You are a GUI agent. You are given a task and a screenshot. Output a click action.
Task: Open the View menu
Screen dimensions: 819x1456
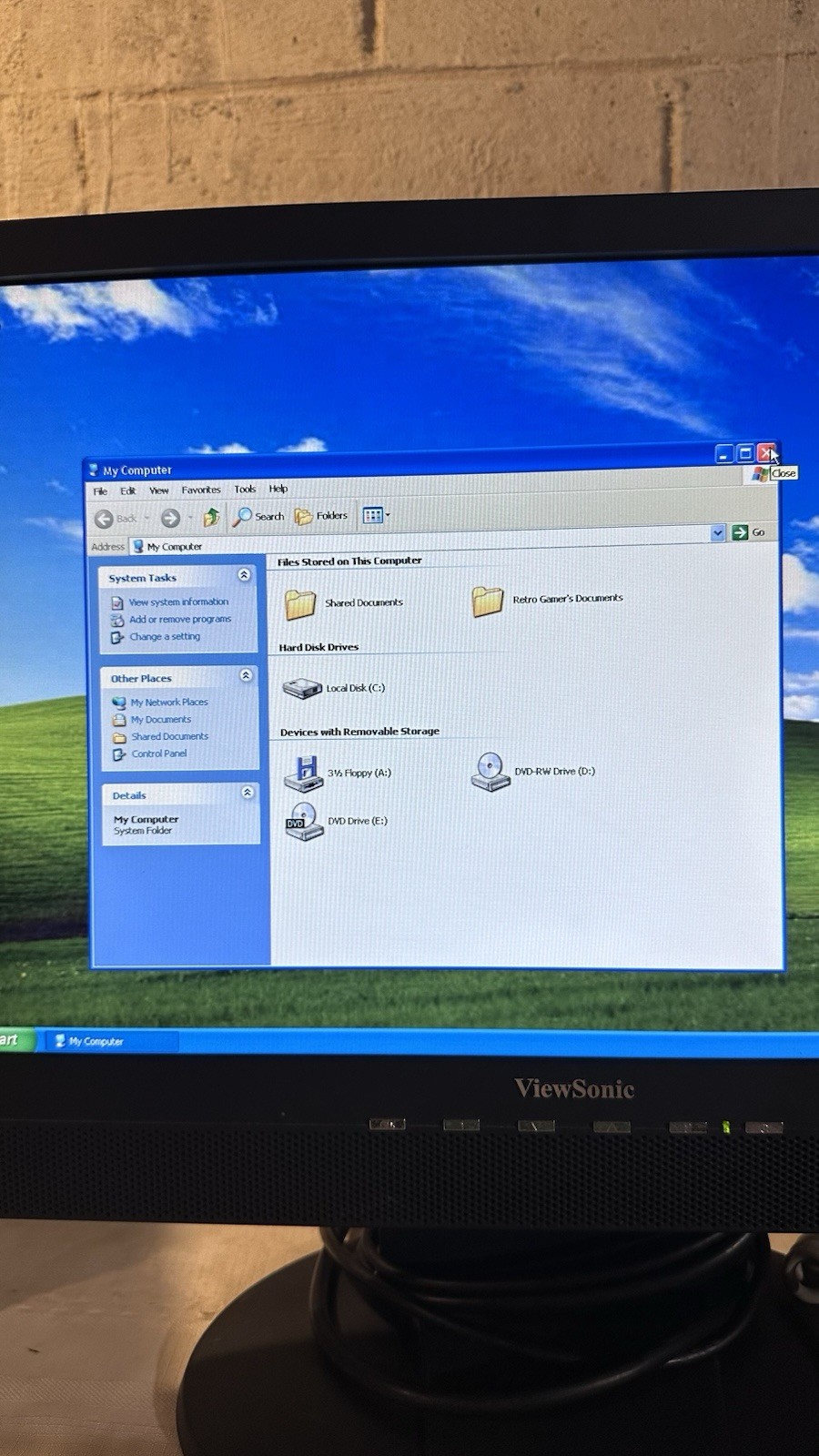point(159,490)
